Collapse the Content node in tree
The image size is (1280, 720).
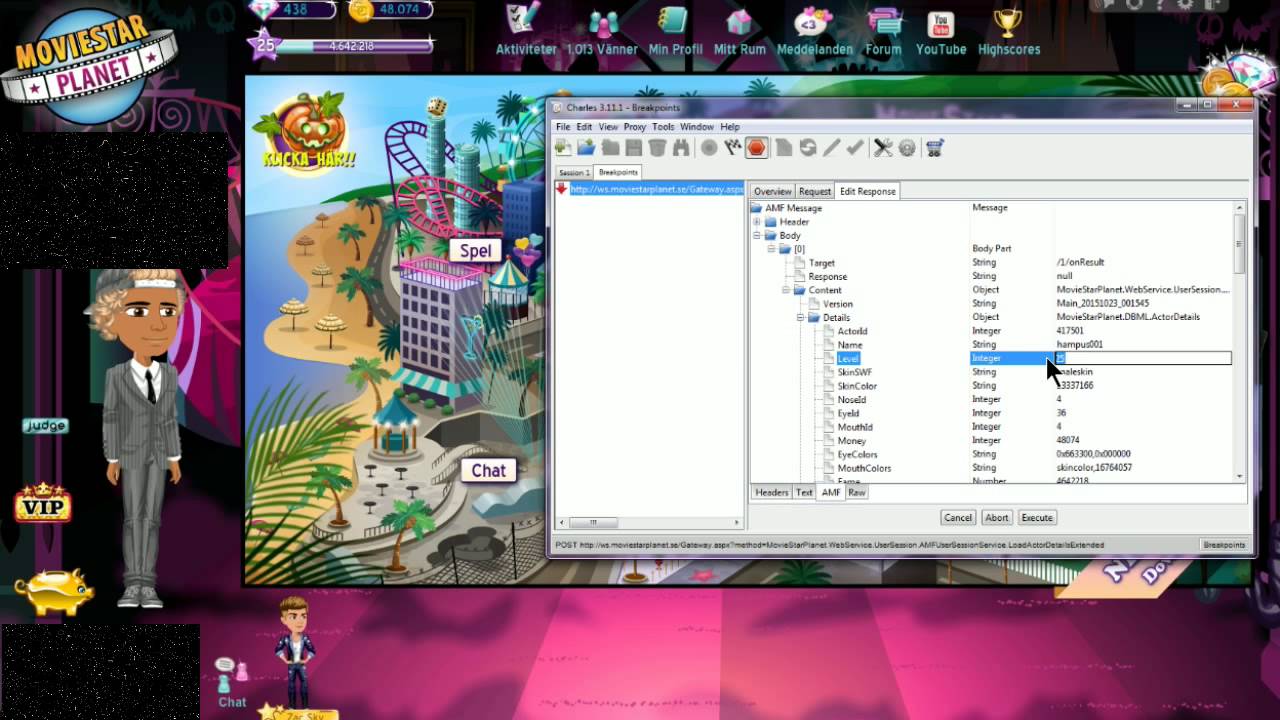(x=786, y=290)
